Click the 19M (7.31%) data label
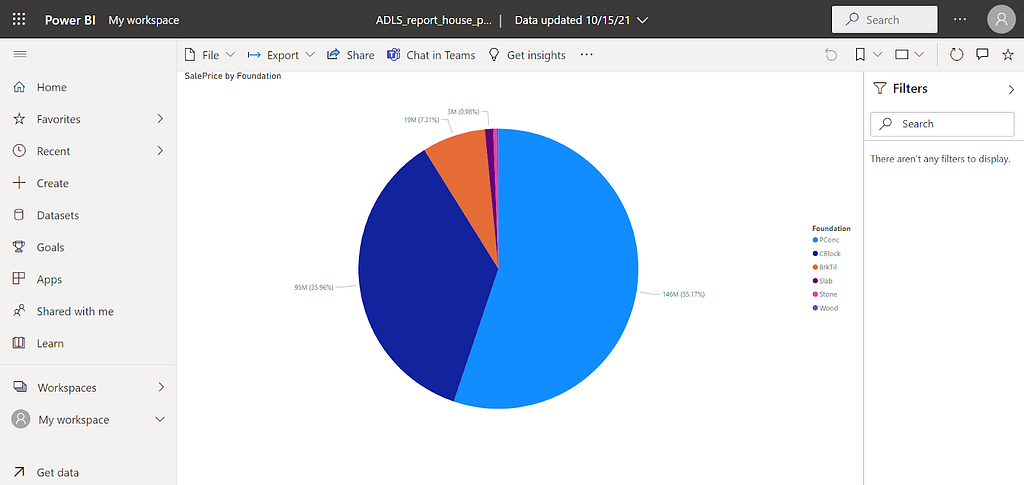Image resolution: width=1024 pixels, height=485 pixels. pyautogui.click(x=421, y=120)
